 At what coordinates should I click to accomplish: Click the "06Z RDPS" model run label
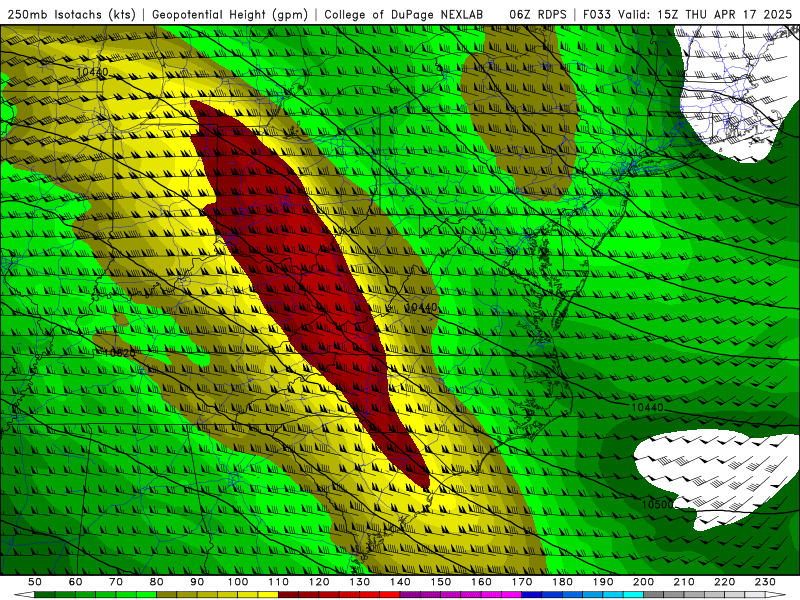click(x=538, y=14)
